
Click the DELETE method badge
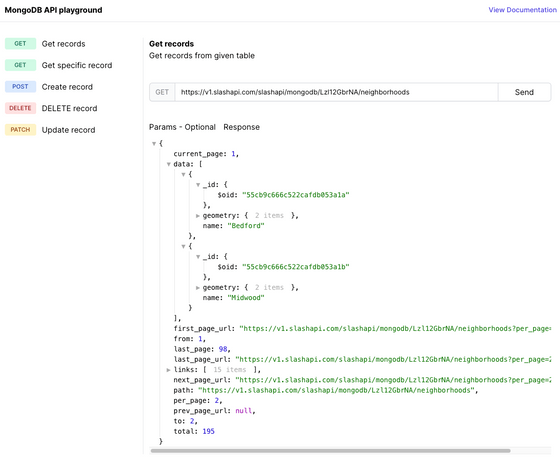point(20,108)
